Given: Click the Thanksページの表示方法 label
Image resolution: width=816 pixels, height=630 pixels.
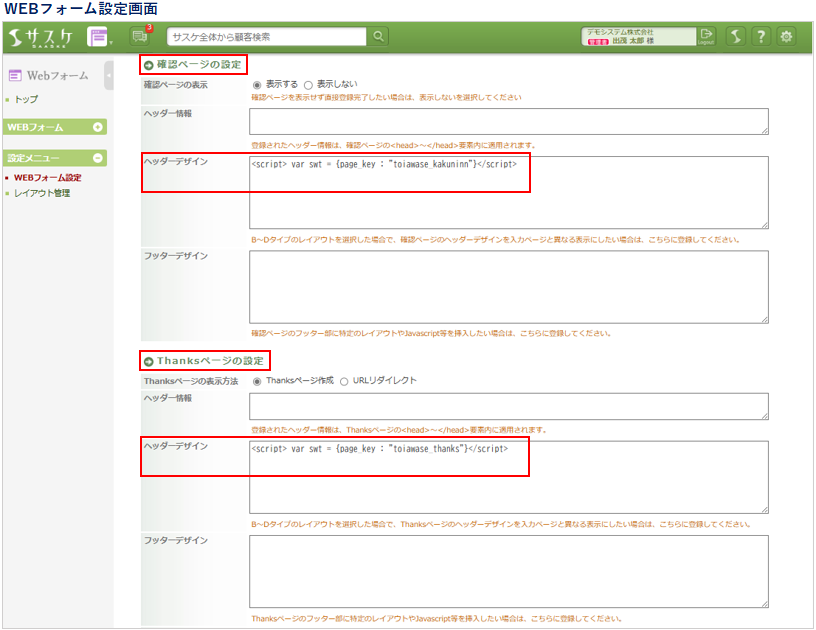Looking at the screenshot, I should [191, 381].
